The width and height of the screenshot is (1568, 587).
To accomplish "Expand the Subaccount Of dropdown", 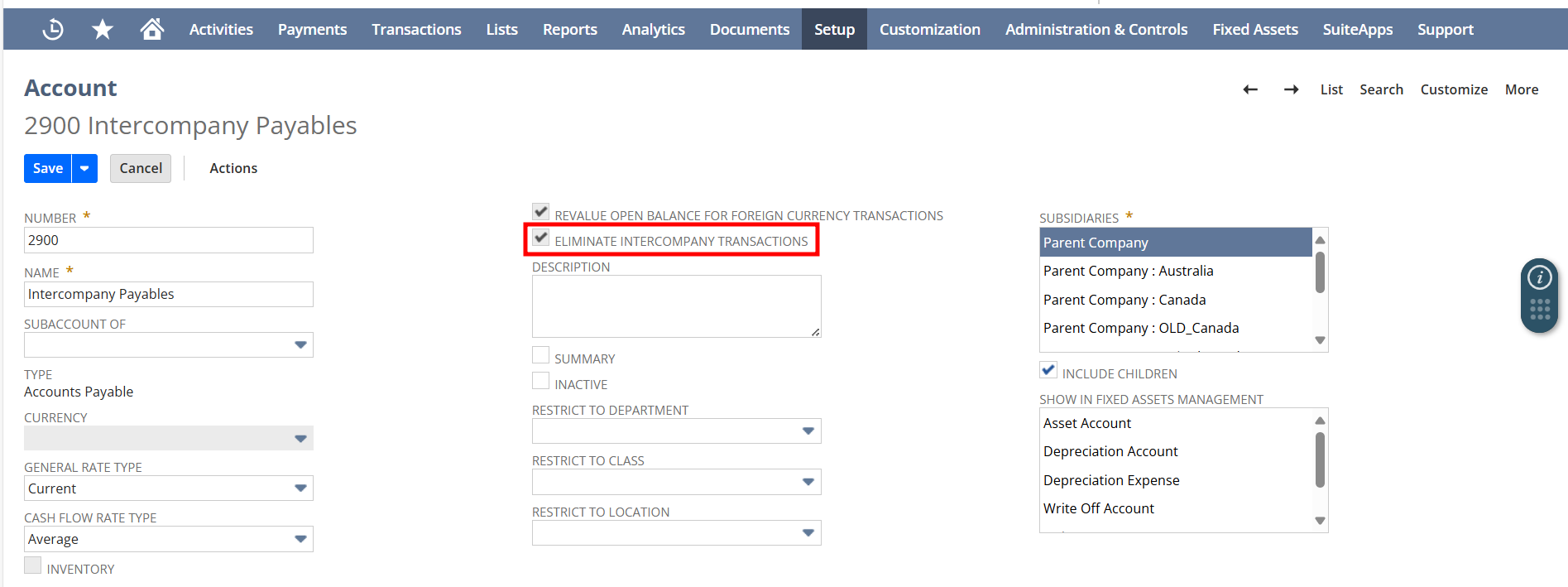I will pyautogui.click(x=300, y=344).
